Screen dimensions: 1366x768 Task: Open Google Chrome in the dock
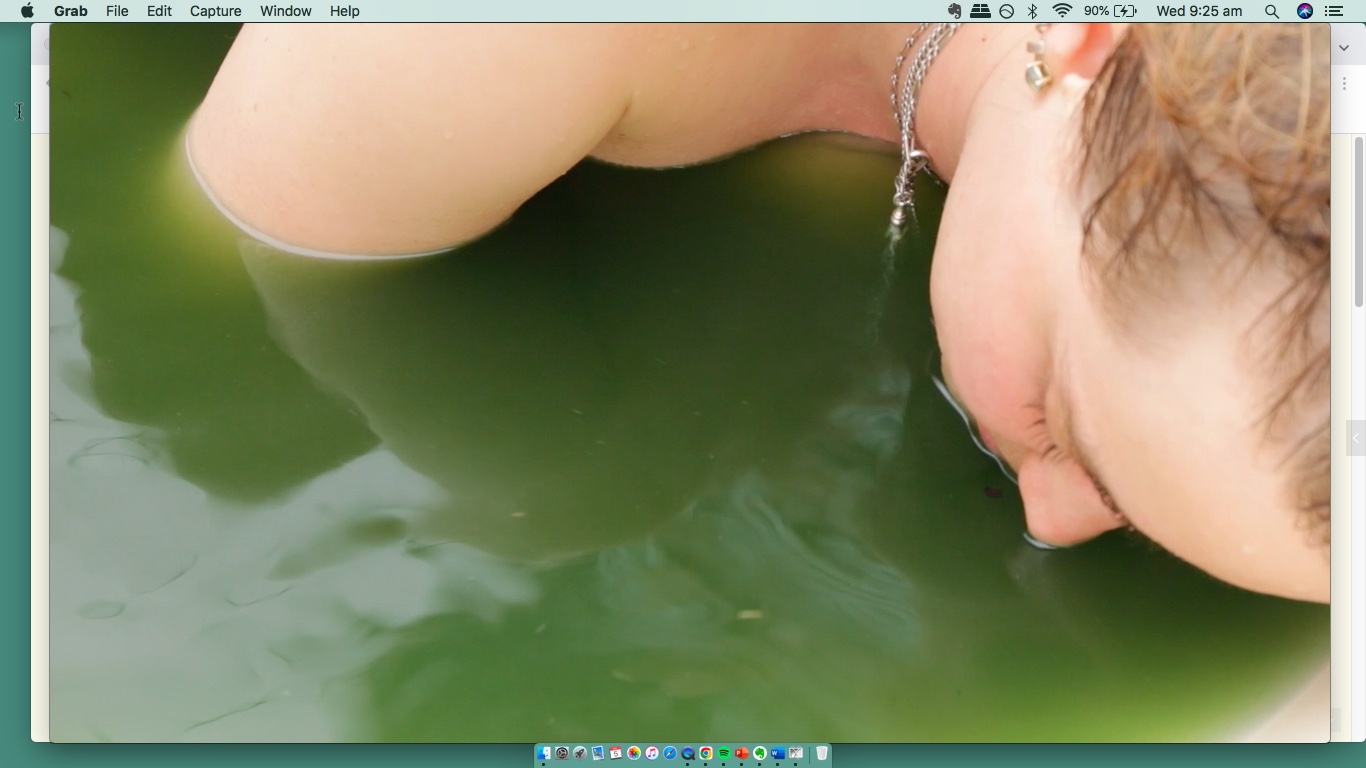(x=706, y=753)
